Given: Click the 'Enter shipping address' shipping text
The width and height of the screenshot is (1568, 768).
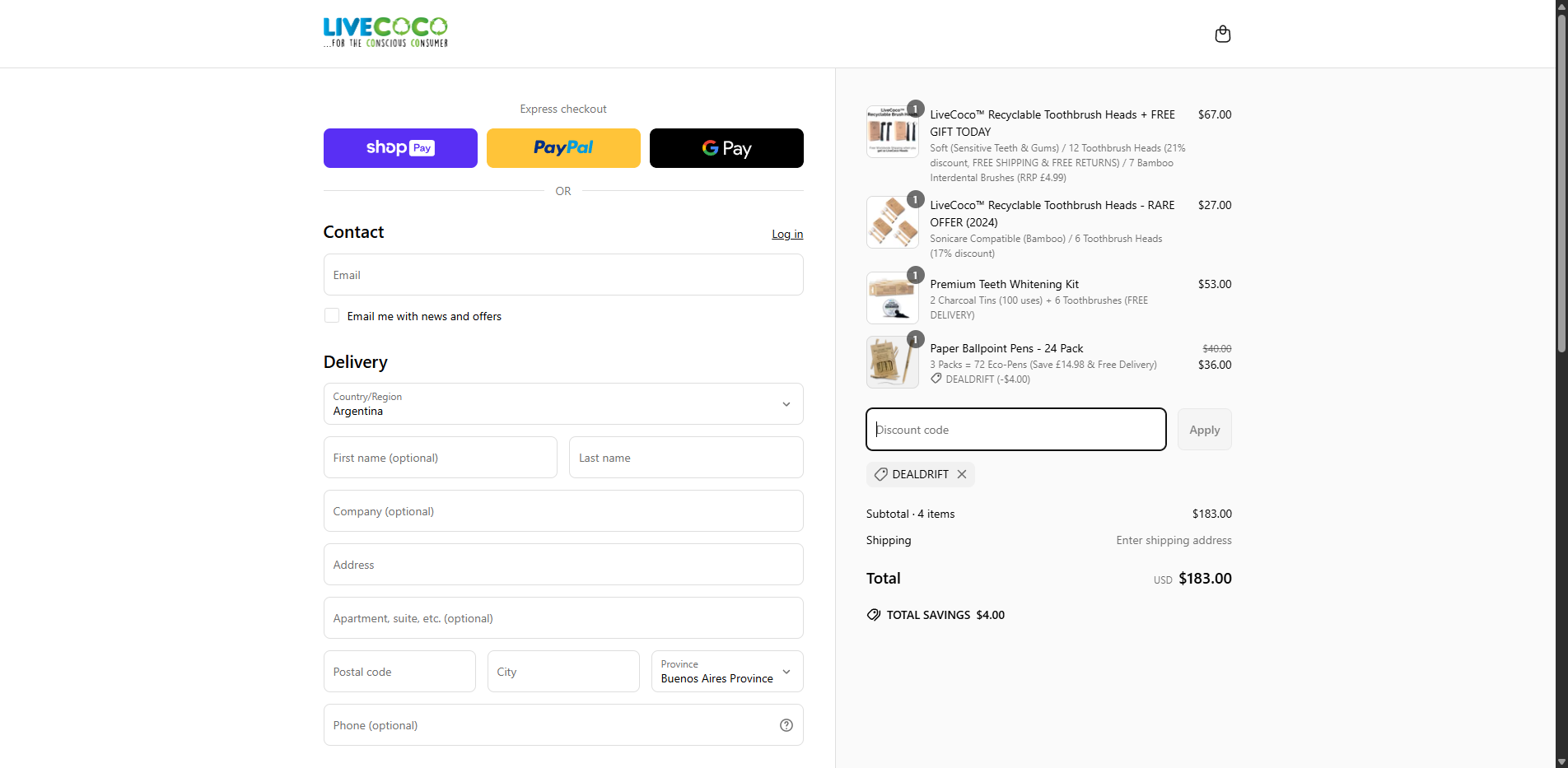Looking at the screenshot, I should tap(1174, 540).
